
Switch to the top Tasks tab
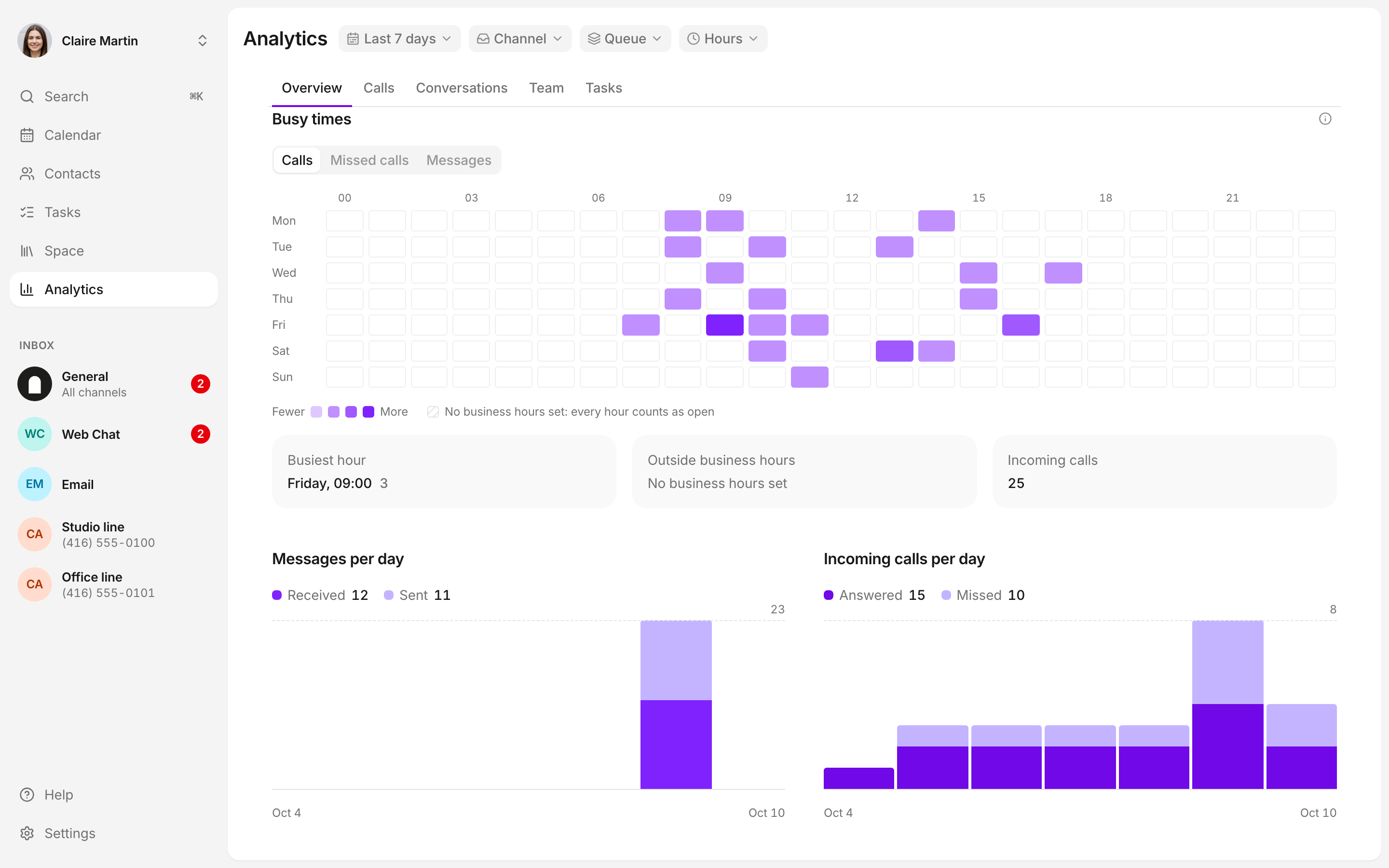pos(604,88)
